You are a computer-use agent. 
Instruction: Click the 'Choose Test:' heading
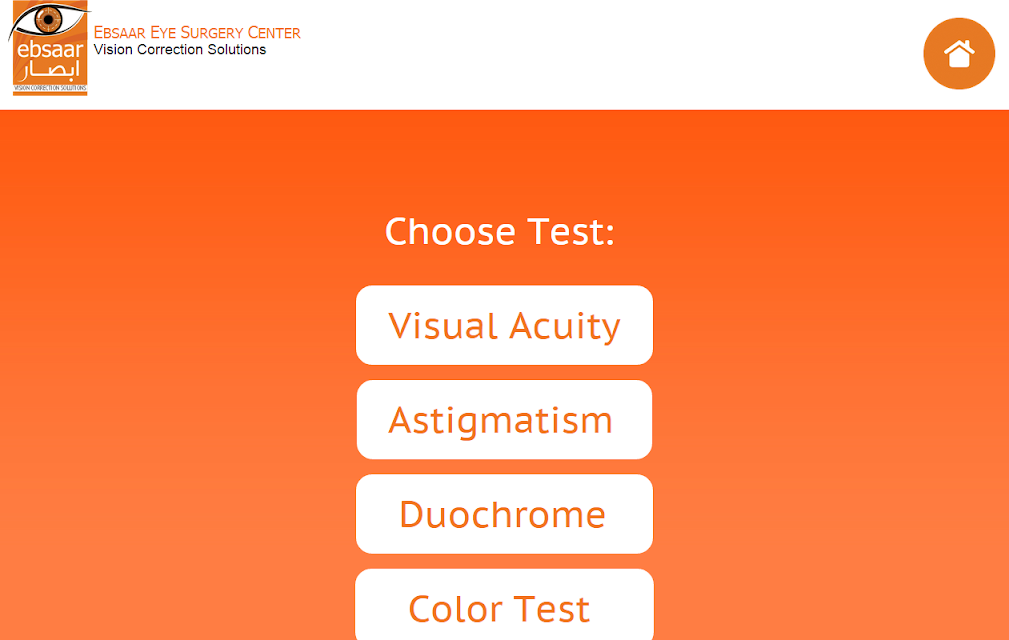[x=500, y=232]
